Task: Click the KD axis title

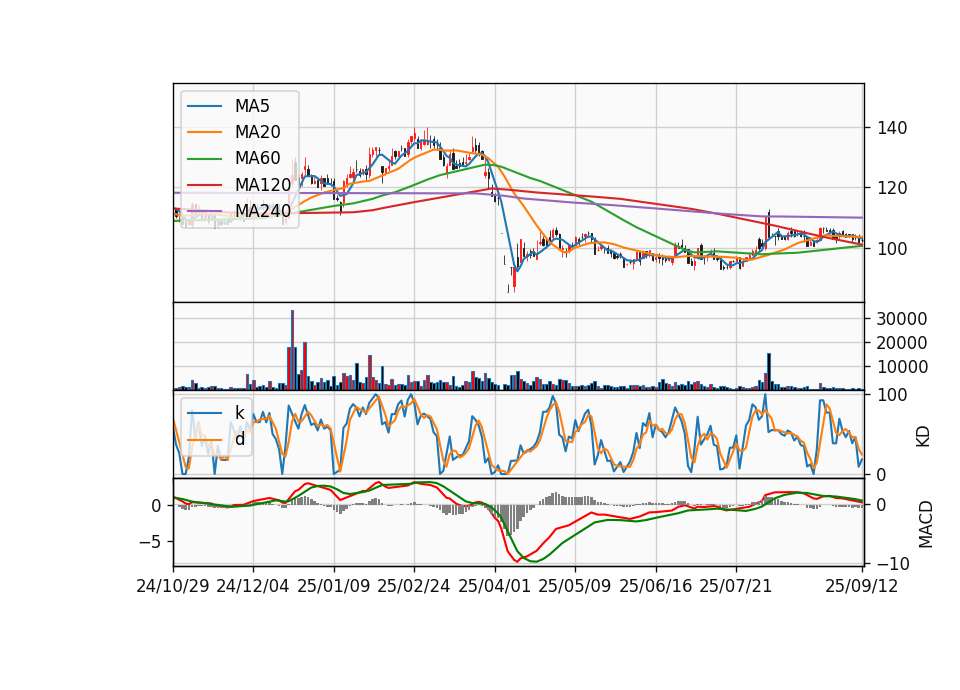Action: click(923, 437)
